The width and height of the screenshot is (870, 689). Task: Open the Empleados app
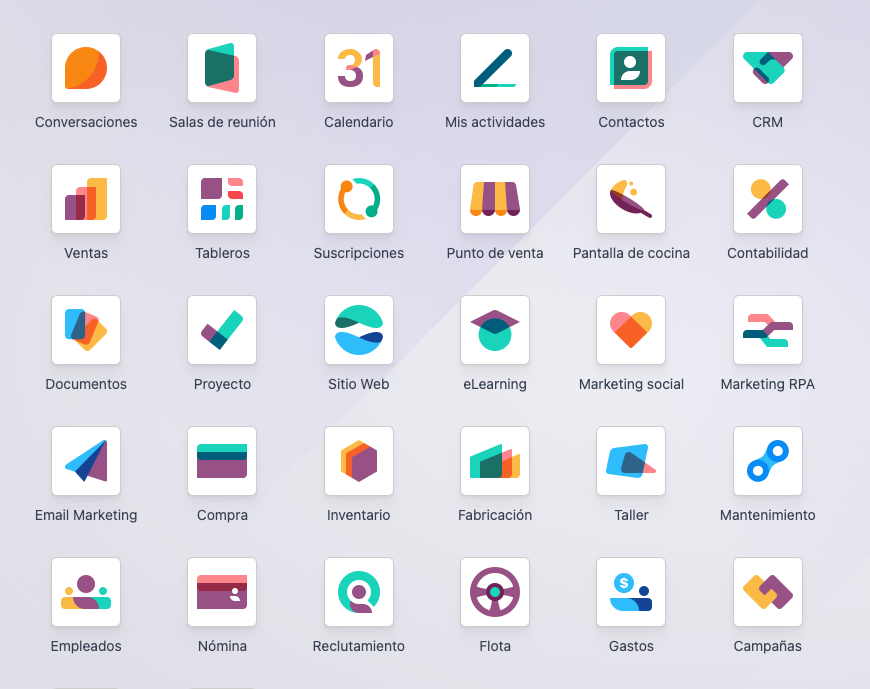[86, 592]
